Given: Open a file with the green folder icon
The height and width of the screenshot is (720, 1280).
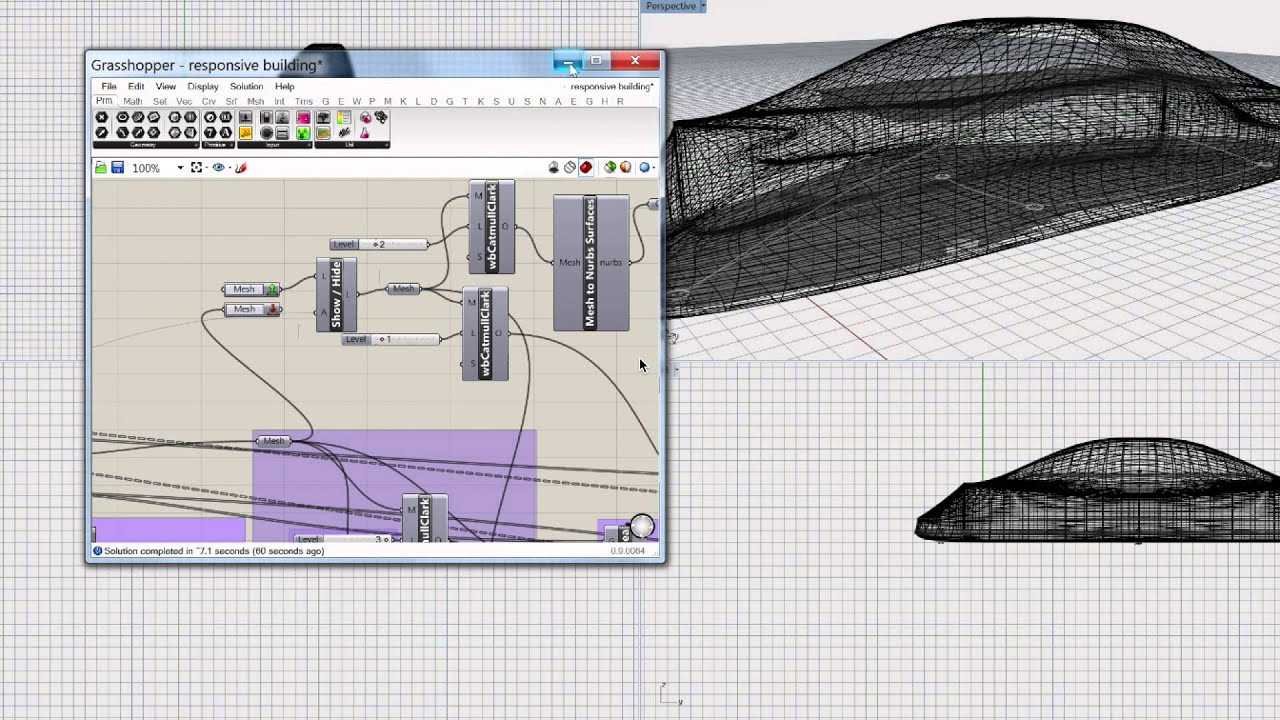Looking at the screenshot, I should click(101, 168).
